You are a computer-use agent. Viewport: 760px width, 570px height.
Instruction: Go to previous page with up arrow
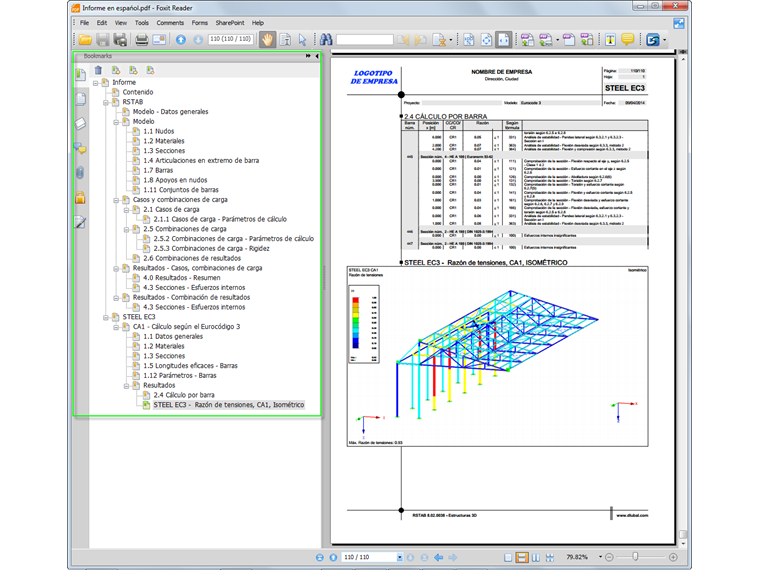pyautogui.click(x=181, y=40)
